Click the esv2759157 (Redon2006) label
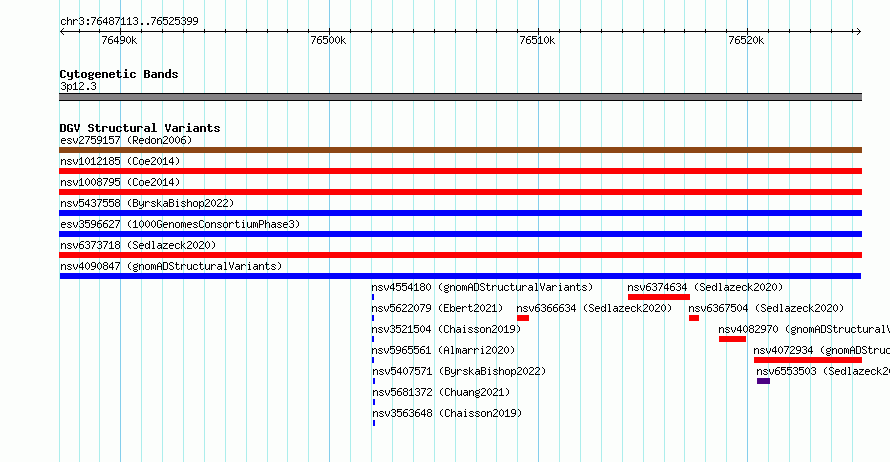The image size is (890, 462). tap(126, 140)
